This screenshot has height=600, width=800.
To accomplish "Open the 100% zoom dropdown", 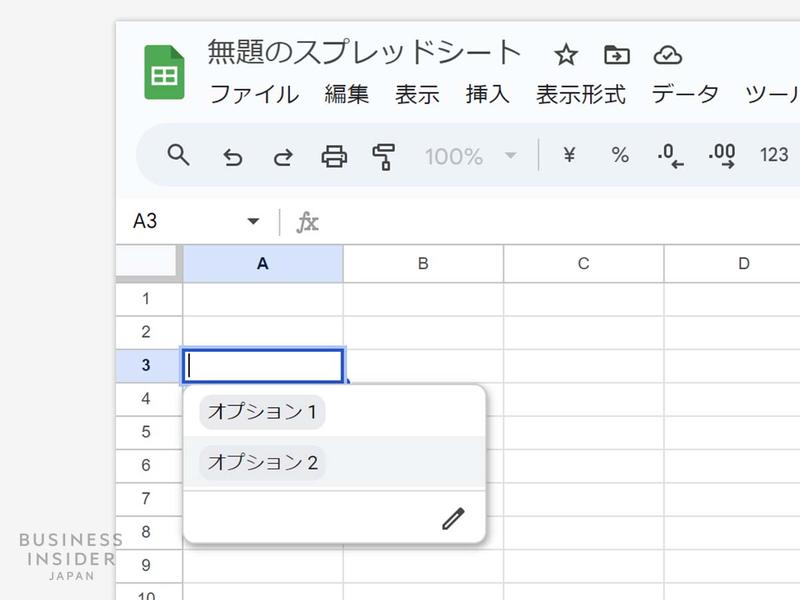I will (471, 156).
